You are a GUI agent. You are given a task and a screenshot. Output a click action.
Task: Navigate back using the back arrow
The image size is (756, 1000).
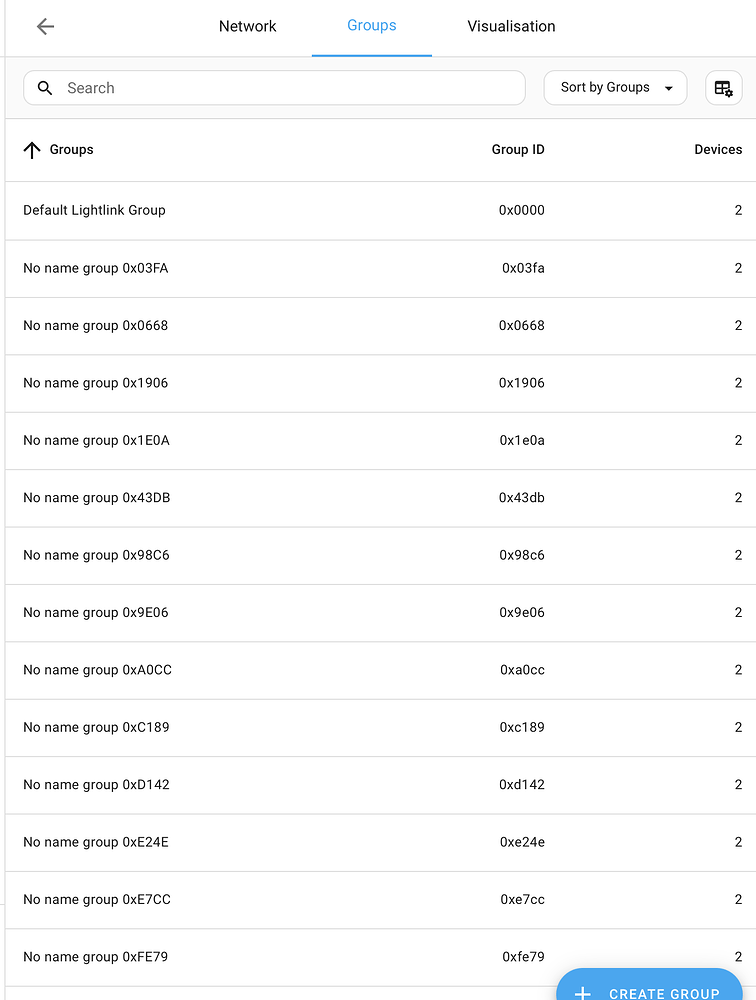(x=45, y=26)
